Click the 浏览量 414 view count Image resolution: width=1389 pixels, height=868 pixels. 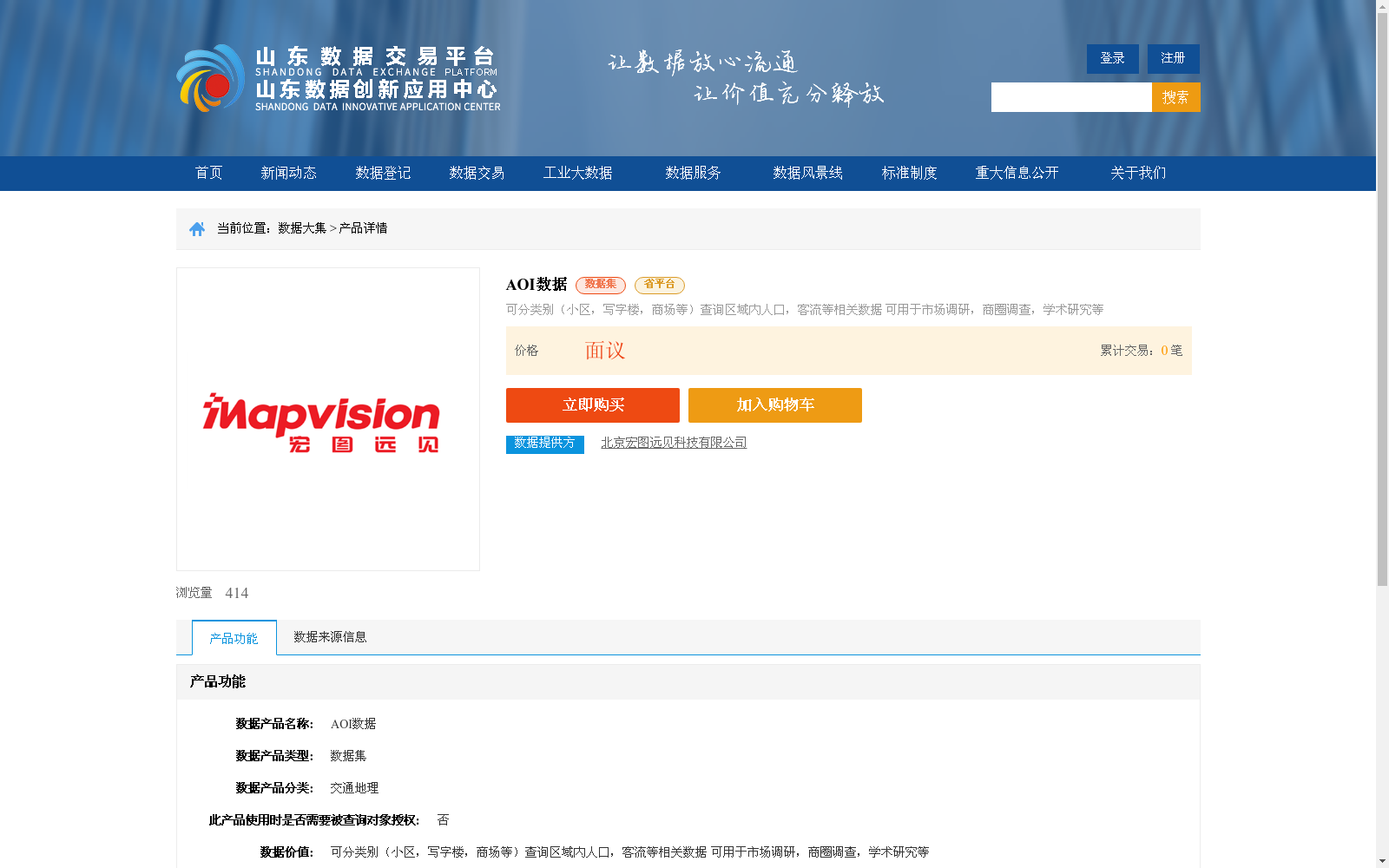212,593
